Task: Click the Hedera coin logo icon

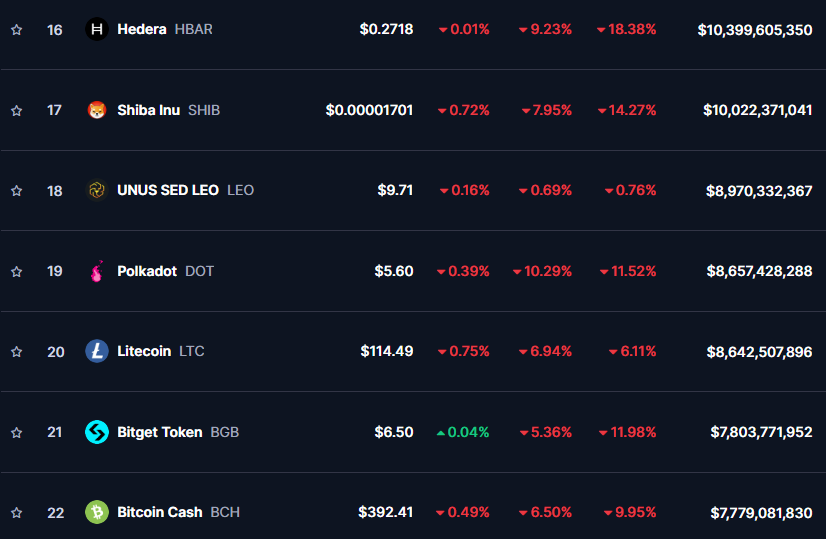Action: click(x=97, y=30)
